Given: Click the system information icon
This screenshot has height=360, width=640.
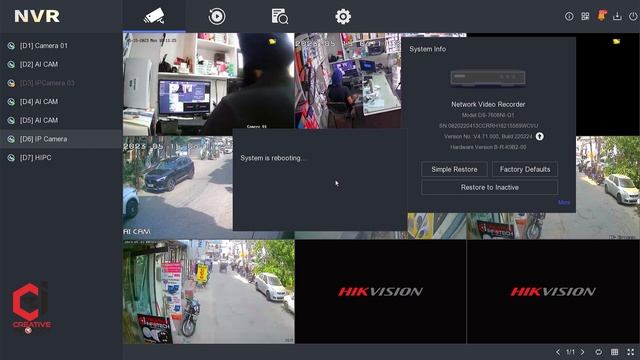Looking at the screenshot, I should click(x=569, y=16).
